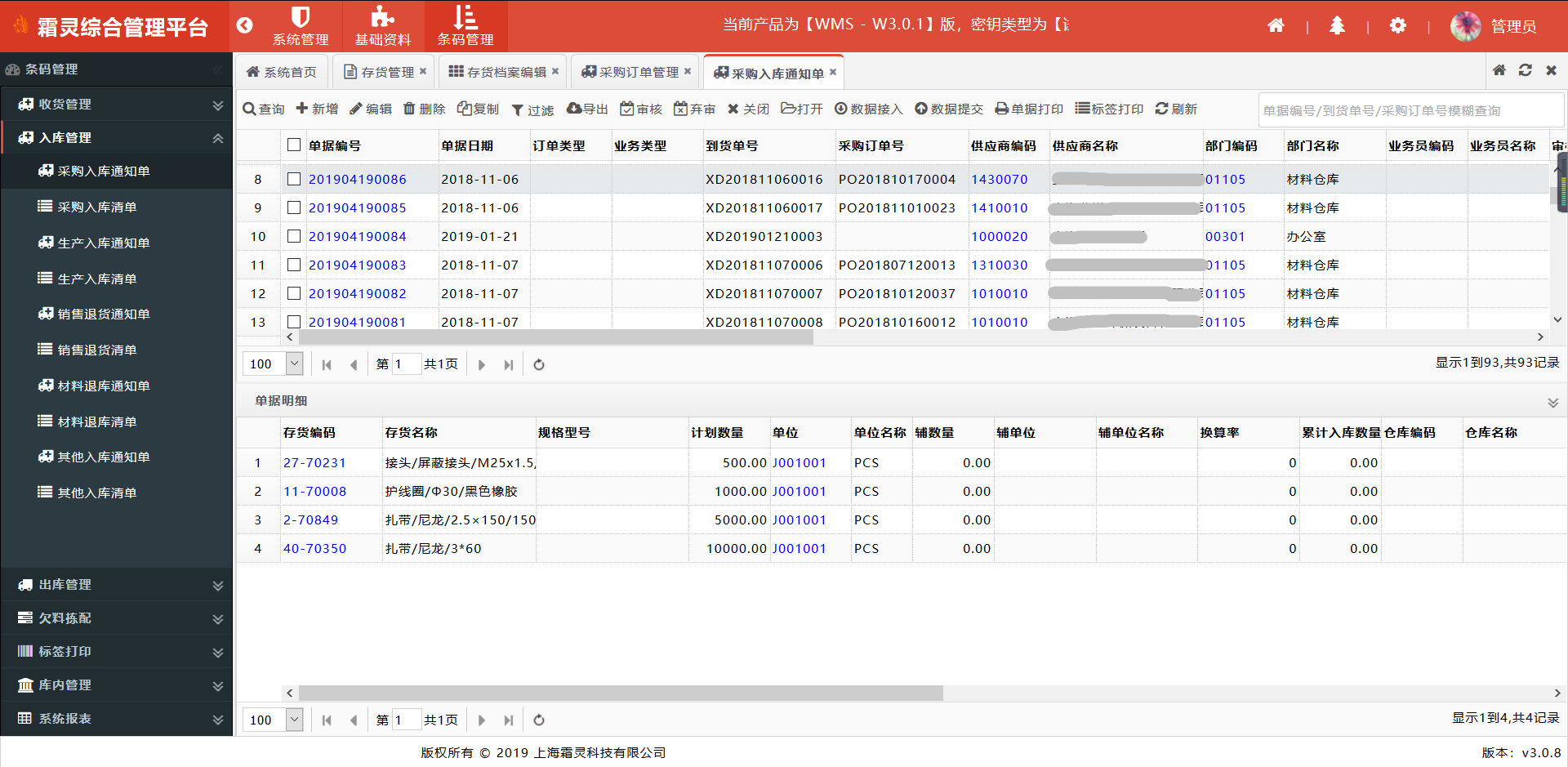The height and width of the screenshot is (767, 1568).
Task: Toggle the select-all checkbox in grid header
Action: [x=294, y=145]
